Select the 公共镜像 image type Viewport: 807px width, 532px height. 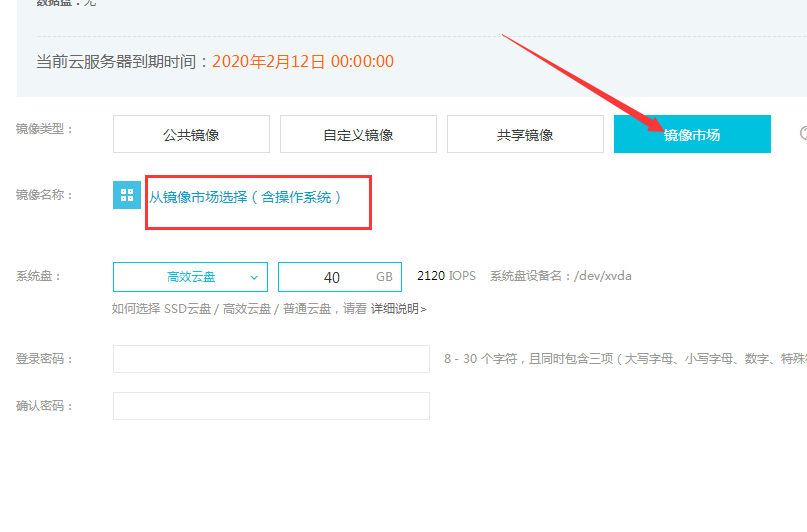click(191, 134)
